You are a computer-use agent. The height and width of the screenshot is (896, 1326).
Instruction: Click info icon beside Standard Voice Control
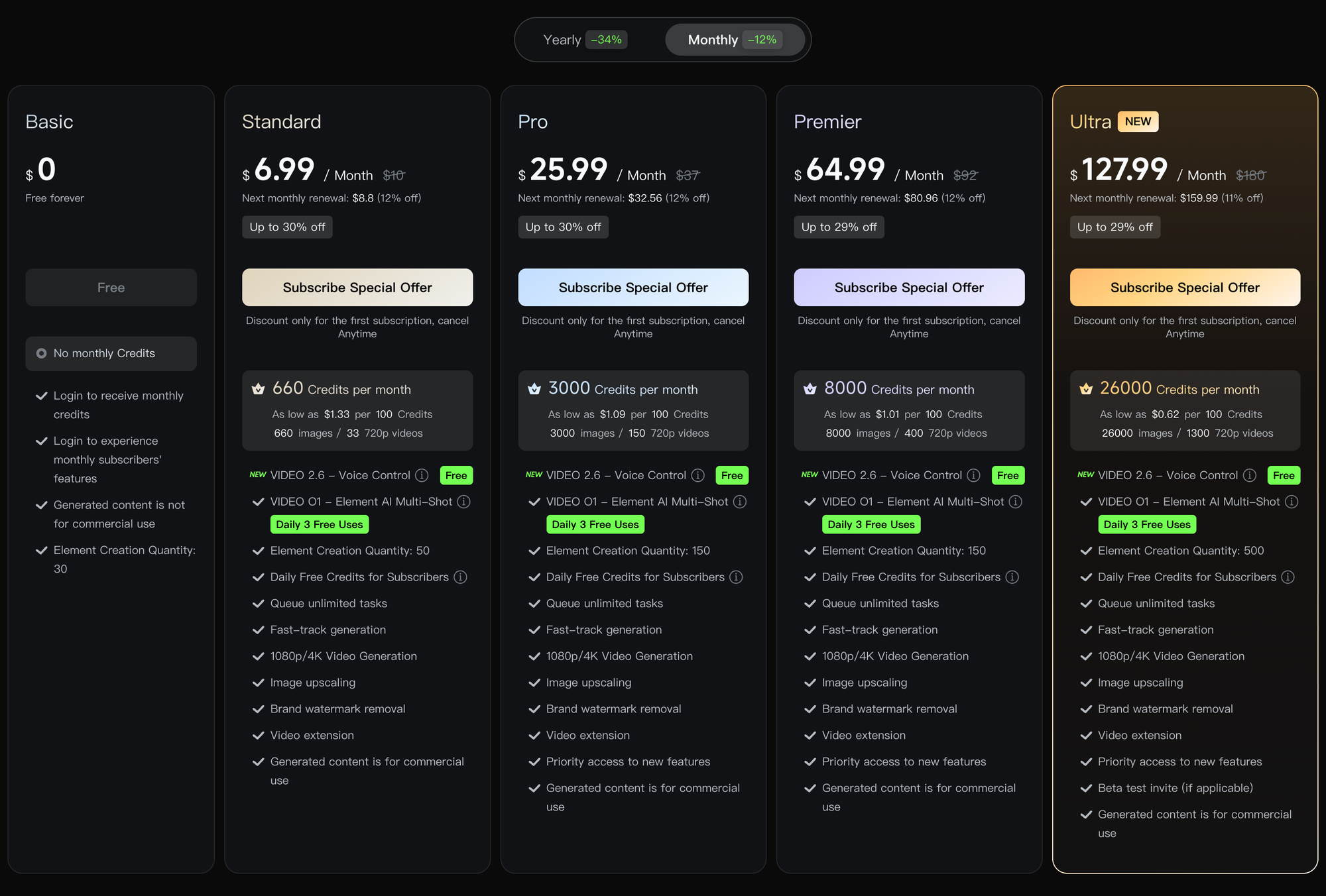pos(422,475)
